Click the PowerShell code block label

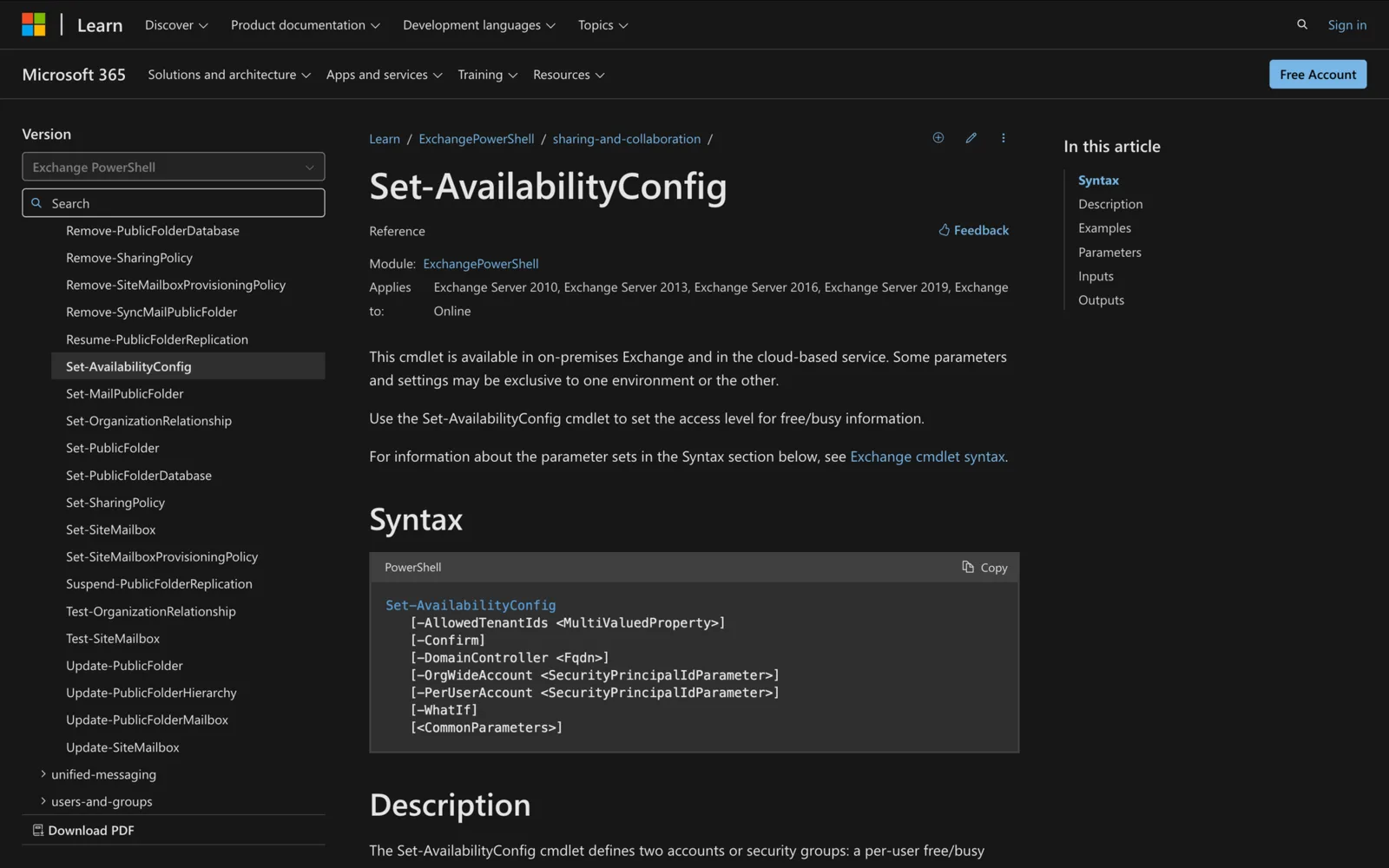click(x=413, y=568)
